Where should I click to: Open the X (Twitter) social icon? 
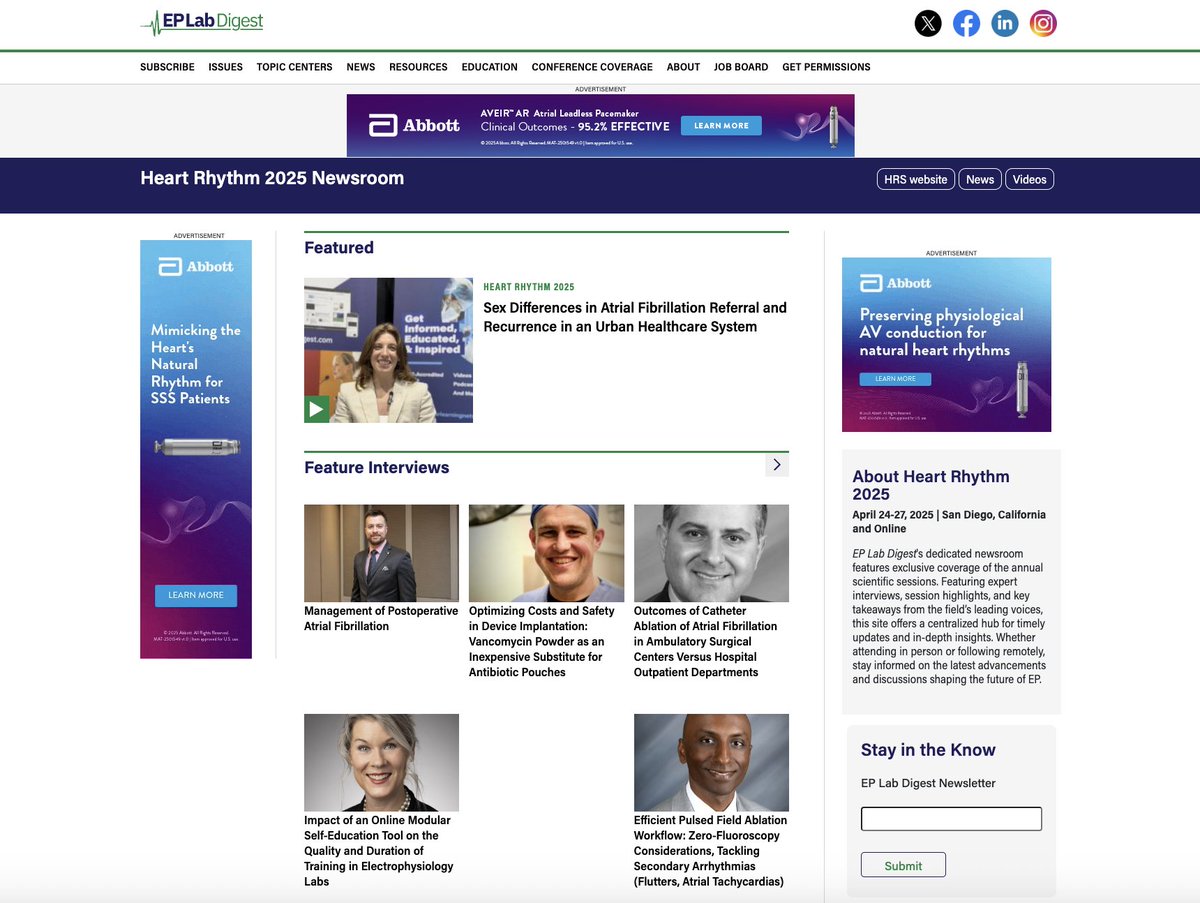coord(928,23)
